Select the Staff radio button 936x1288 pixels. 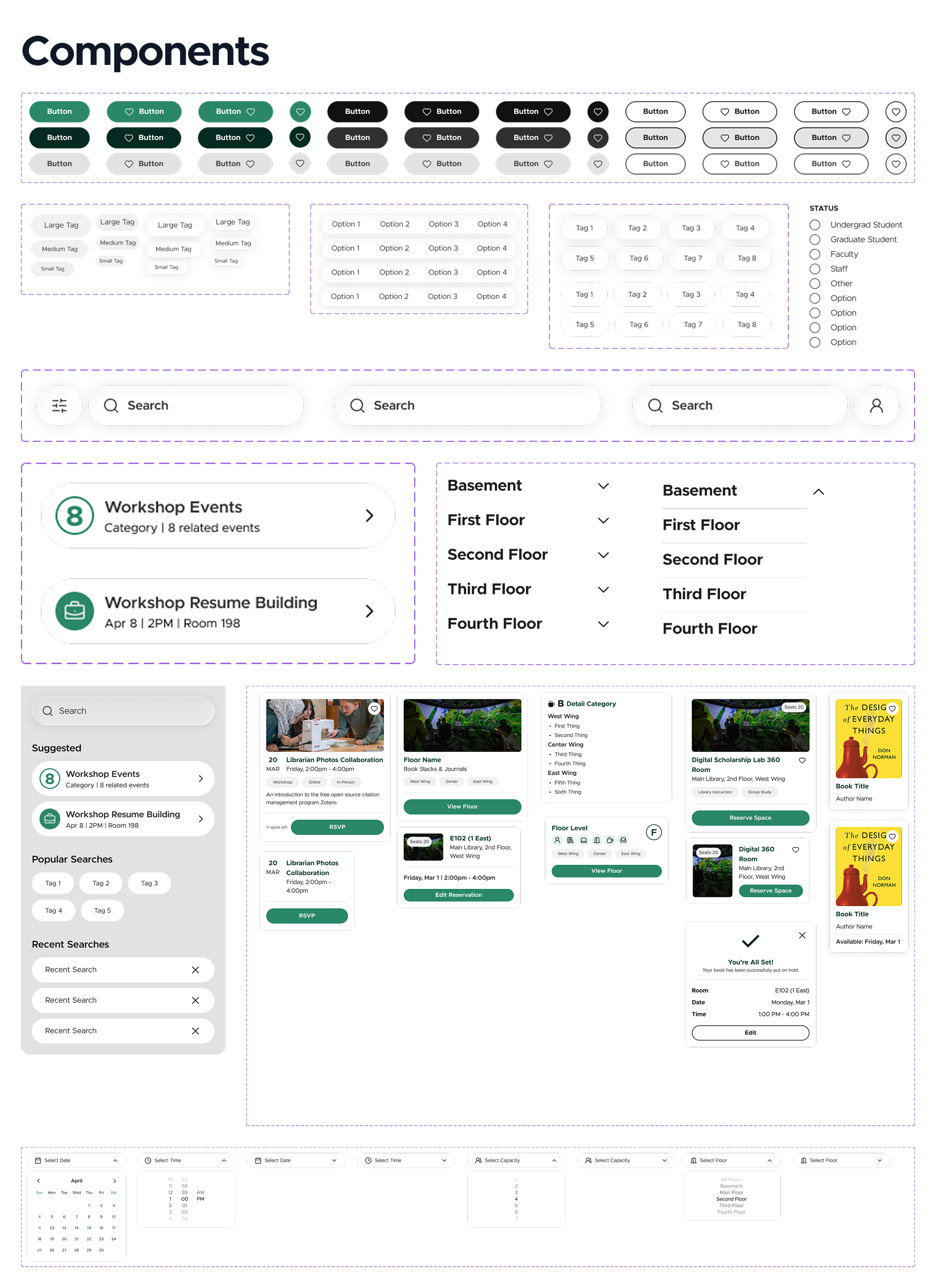coord(814,268)
